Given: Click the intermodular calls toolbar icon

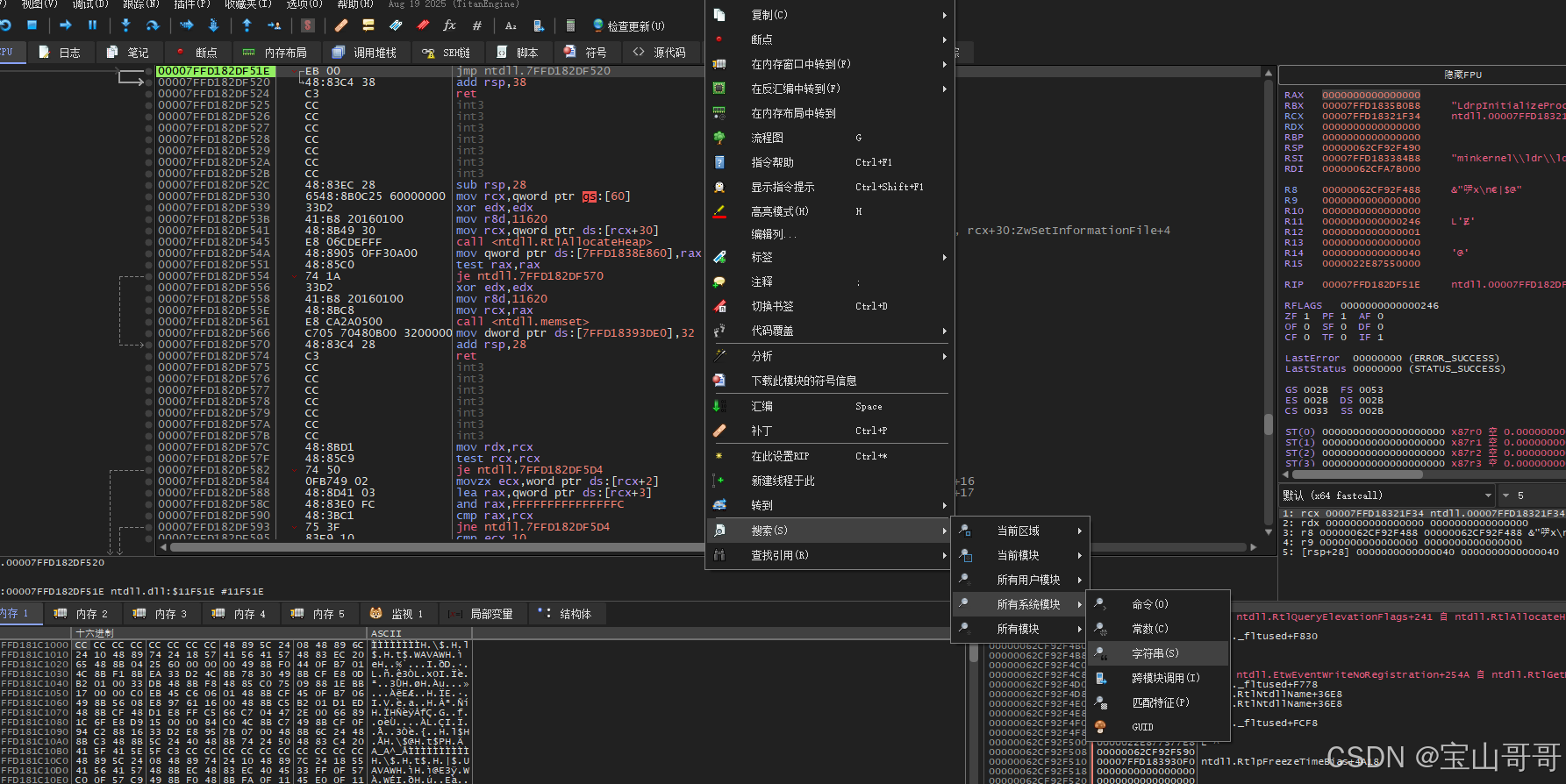Looking at the screenshot, I should click(x=539, y=25).
